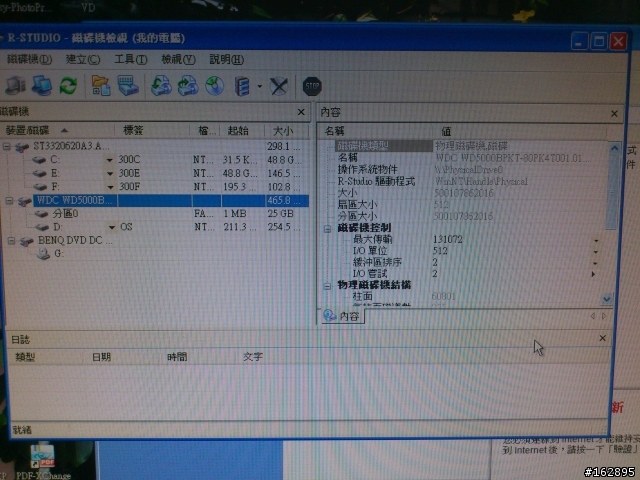640x480 pixels.
Task: Open dropdown for I/O 單位 value 512
Action: (596, 252)
